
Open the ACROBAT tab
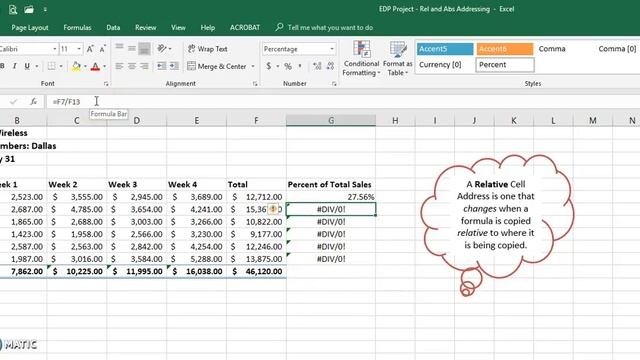[x=244, y=28]
